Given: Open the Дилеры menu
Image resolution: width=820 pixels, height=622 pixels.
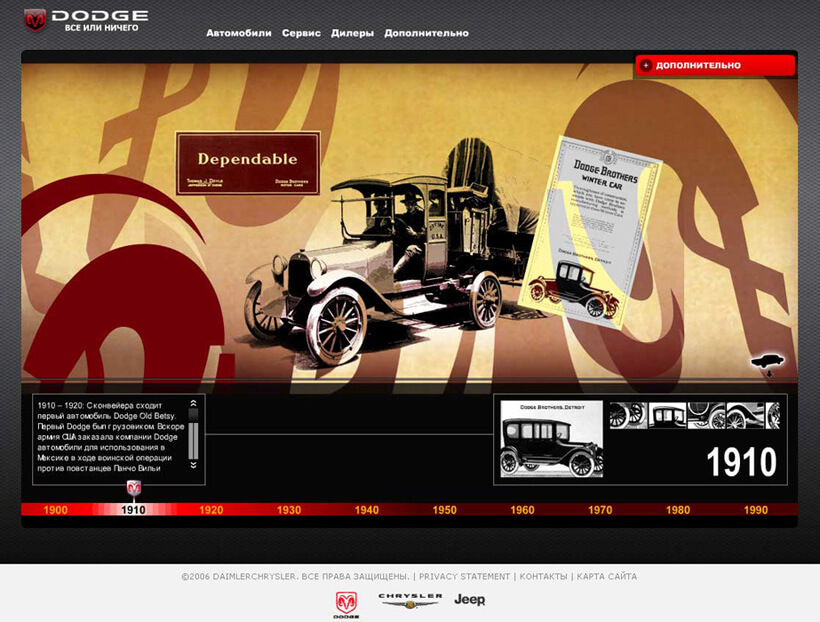Looking at the screenshot, I should click(352, 33).
